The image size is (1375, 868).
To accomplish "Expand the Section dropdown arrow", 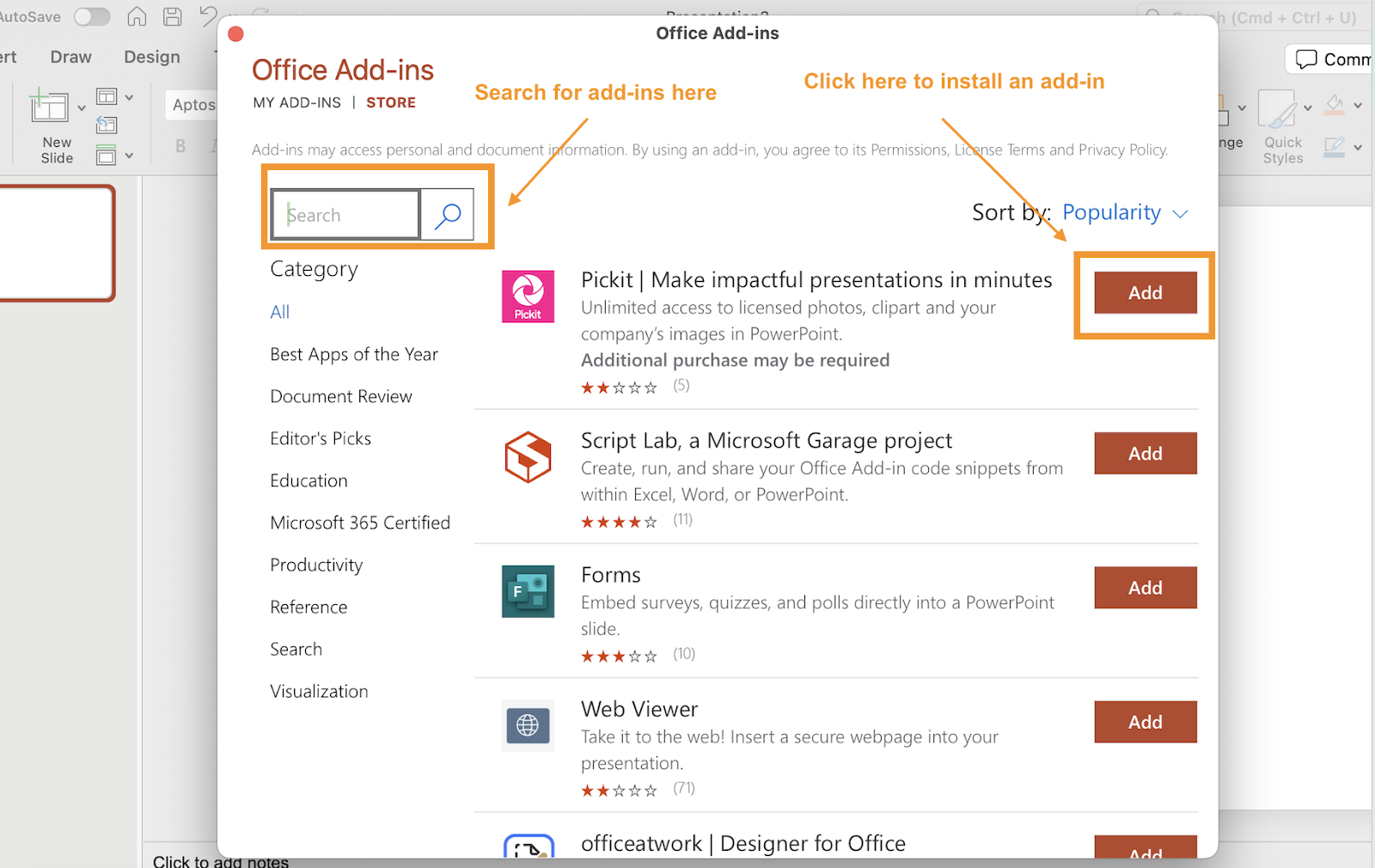I will 129,156.
